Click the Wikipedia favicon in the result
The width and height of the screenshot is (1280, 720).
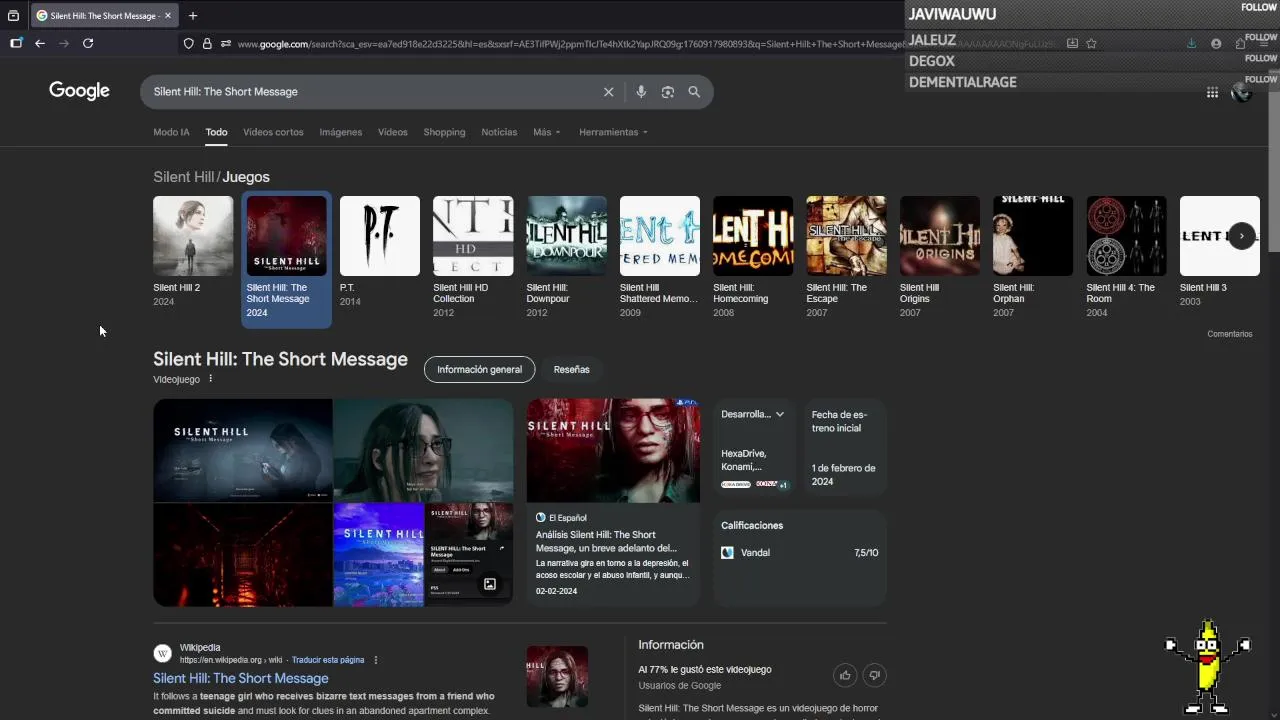[x=162, y=653]
